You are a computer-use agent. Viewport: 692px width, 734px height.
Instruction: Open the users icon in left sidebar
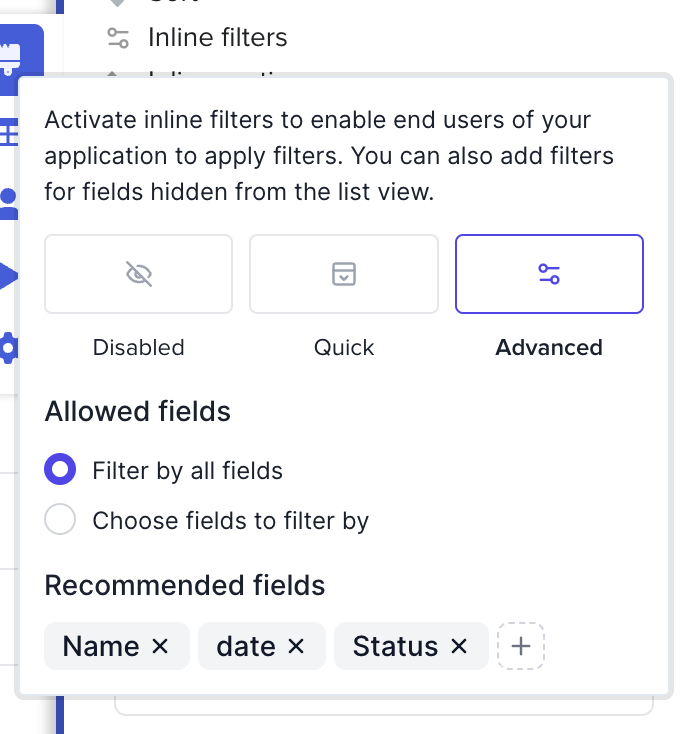[9, 203]
